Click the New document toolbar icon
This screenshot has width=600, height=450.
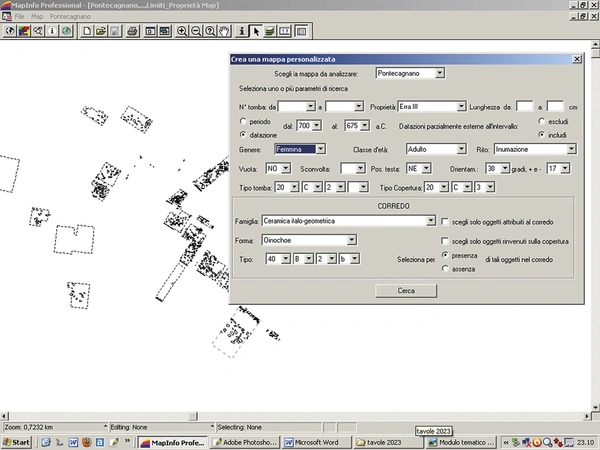click(x=88, y=31)
